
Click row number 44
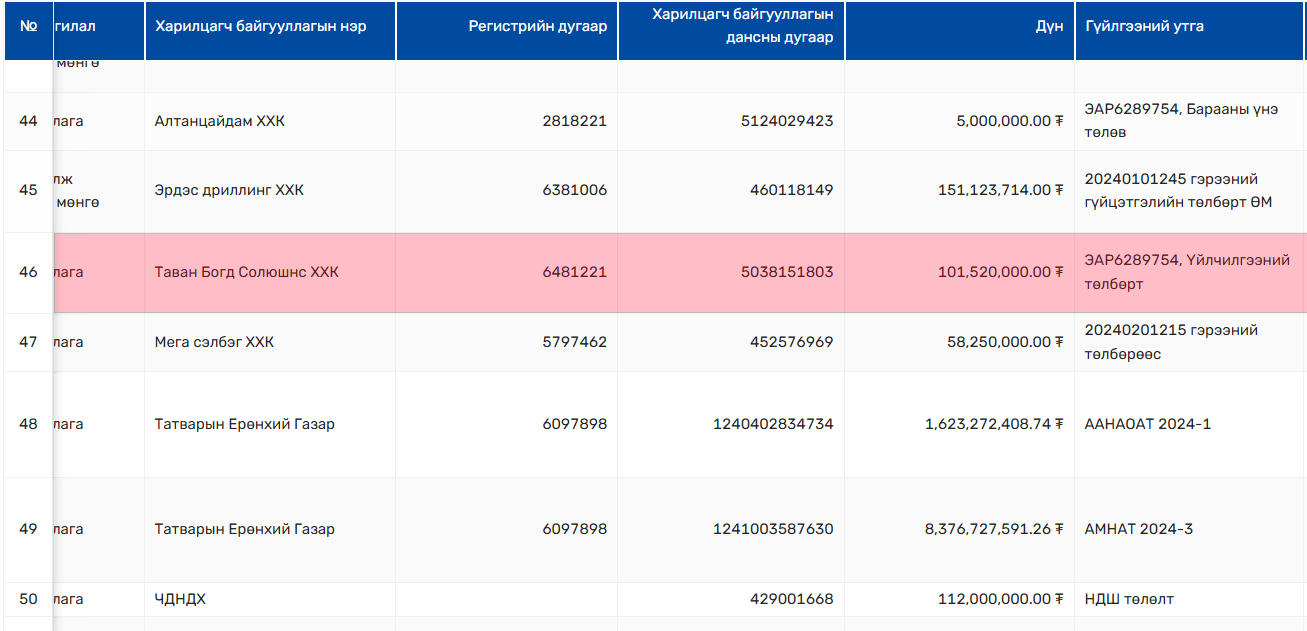(x=28, y=121)
